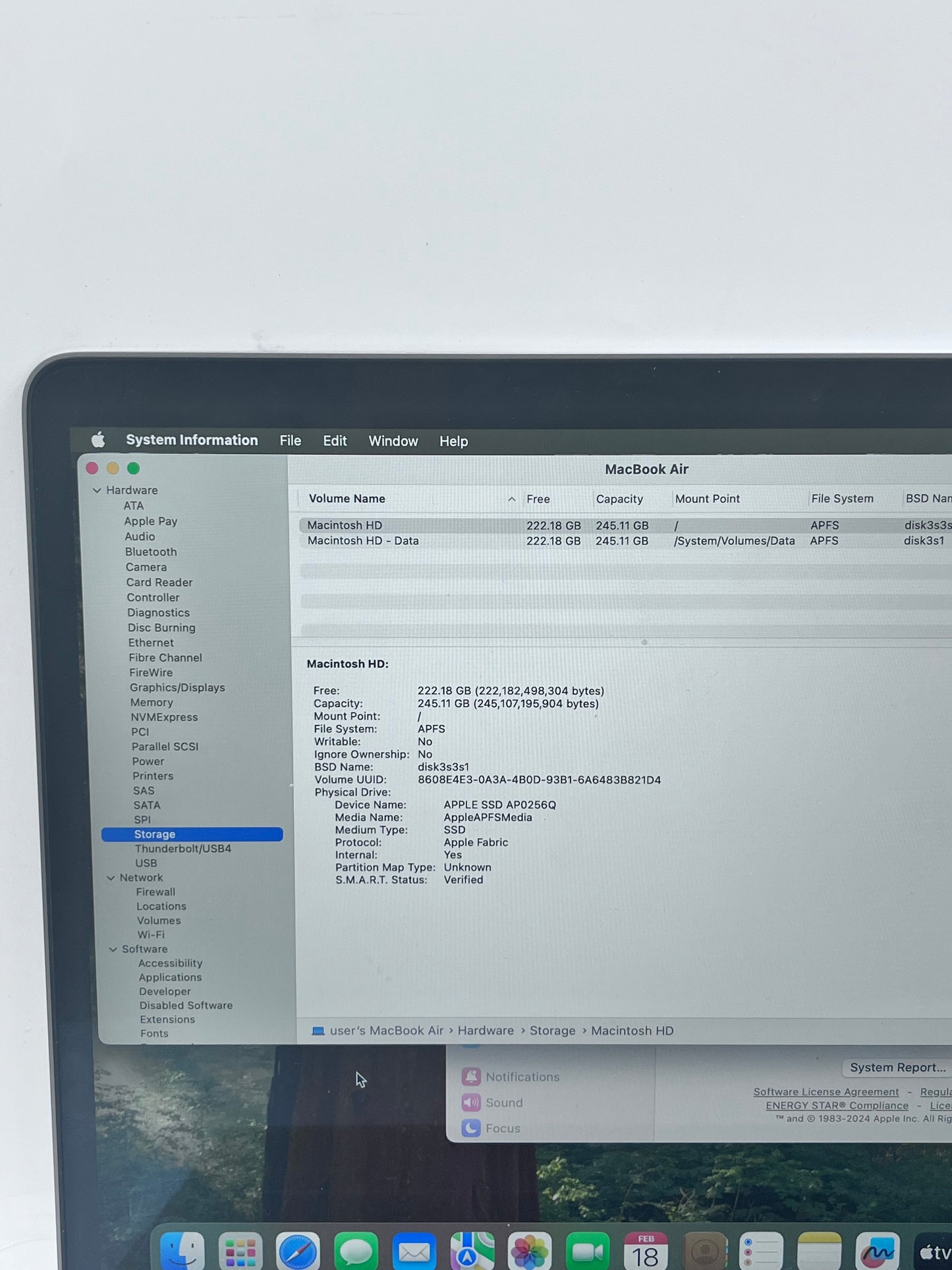The width and height of the screenshot is (952, 1270).
Task: Select Thunderbolt/USB4 in the sidebar
Action: (x=183, y=849)
